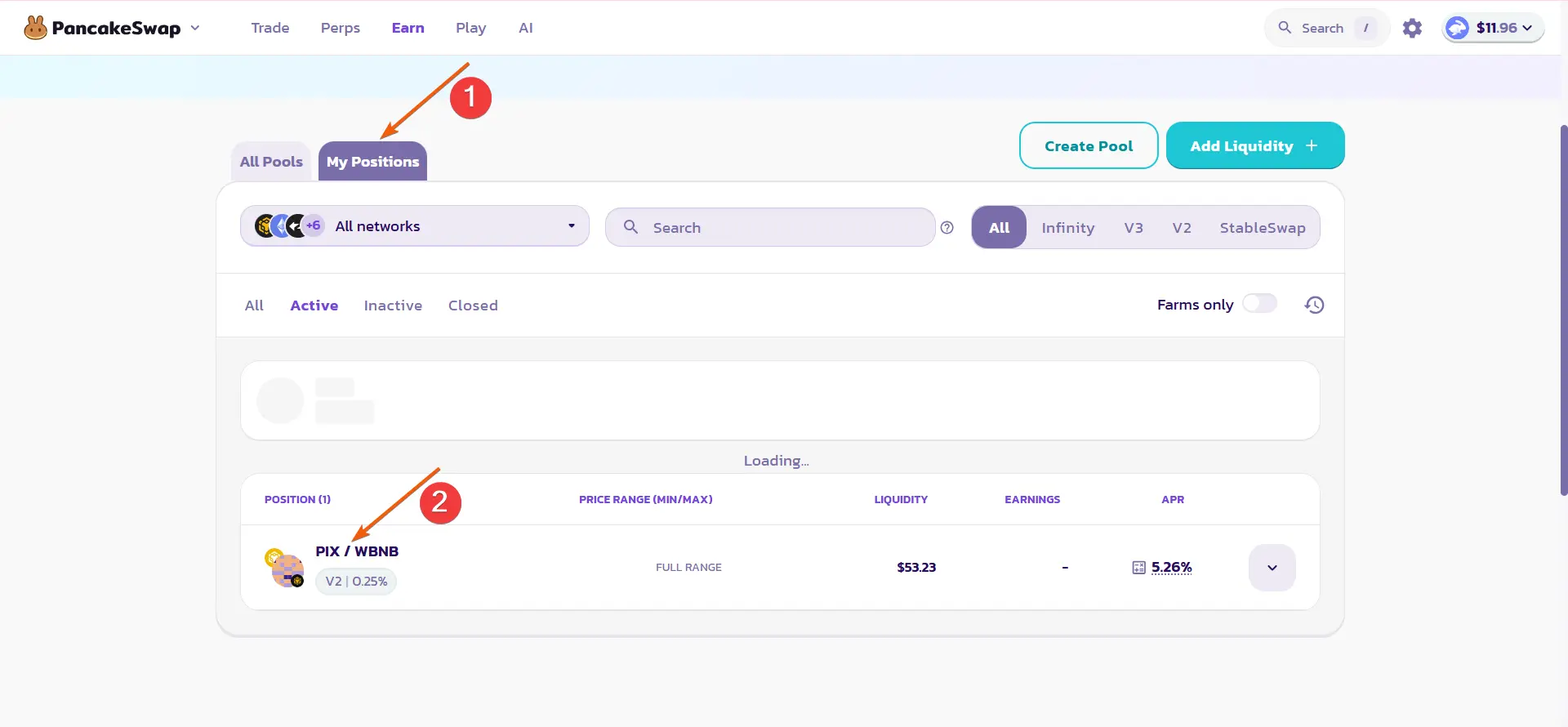The height and width of the screenshot is (727, 1568).
Task: Click the 5.26% APR link
Action: pyautogui.click(x=1172, y=567)
